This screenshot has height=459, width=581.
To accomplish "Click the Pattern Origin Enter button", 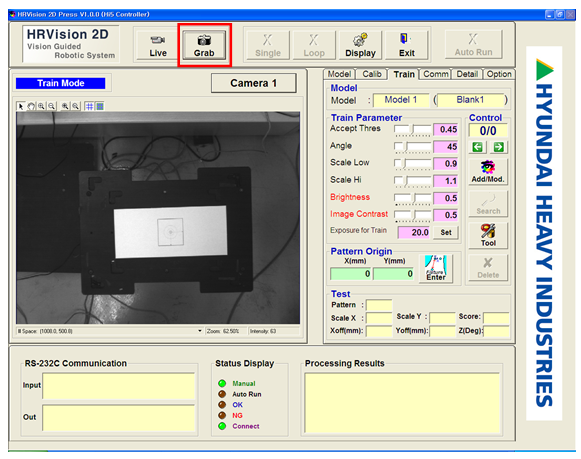I will coord(436,269).
